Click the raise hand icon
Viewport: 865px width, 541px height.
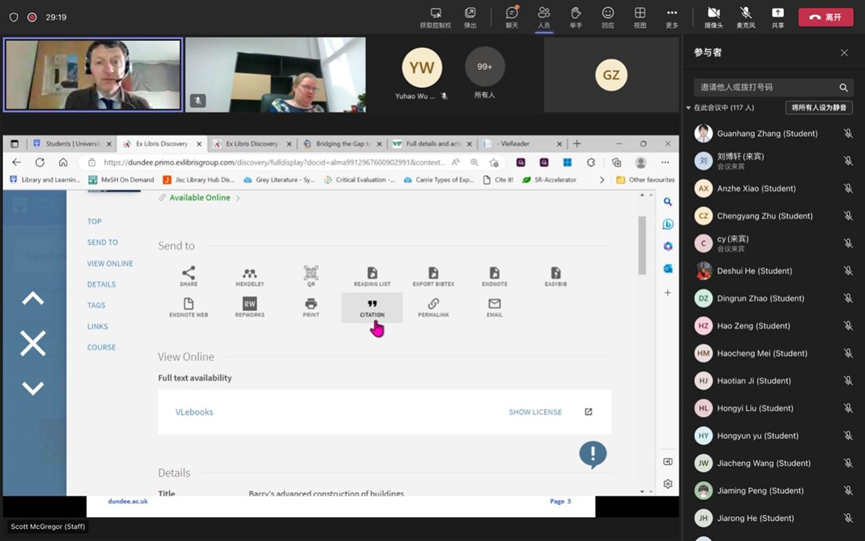point(576,14)
